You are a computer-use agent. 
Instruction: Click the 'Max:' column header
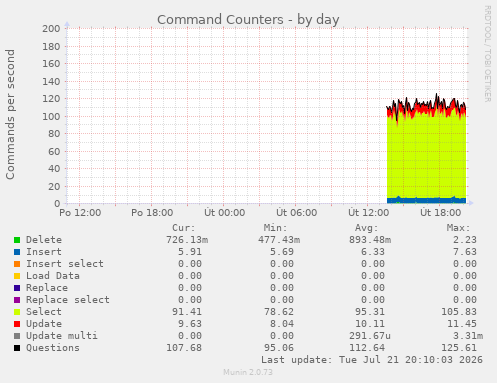(x=458, y=228)
